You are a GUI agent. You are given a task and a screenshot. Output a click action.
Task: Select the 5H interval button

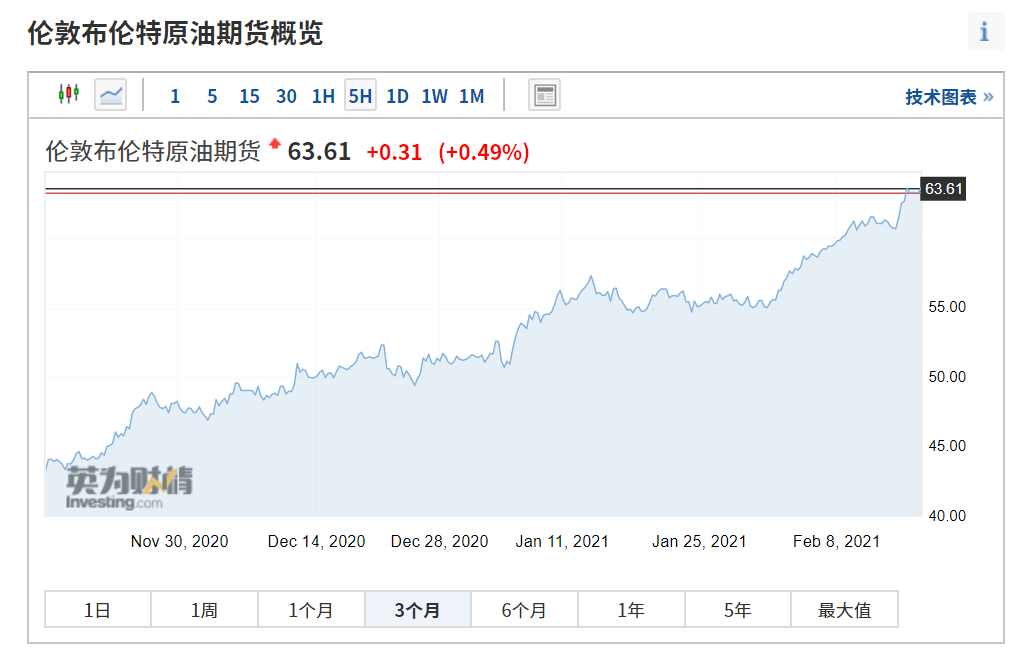click(360, 96)
